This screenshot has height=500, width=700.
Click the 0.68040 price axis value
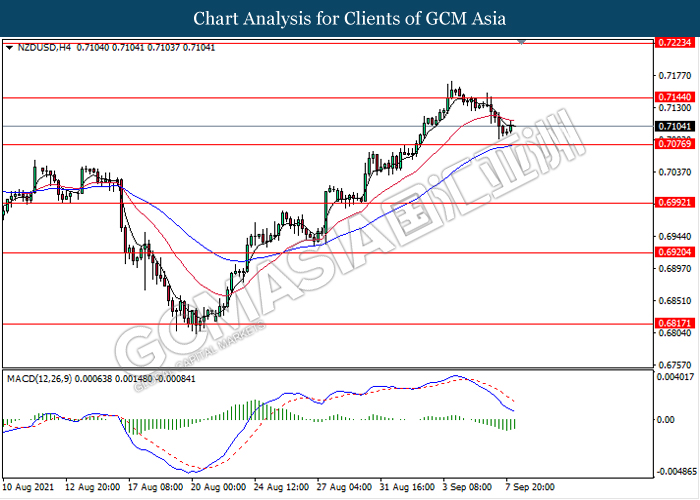point(675,333)
